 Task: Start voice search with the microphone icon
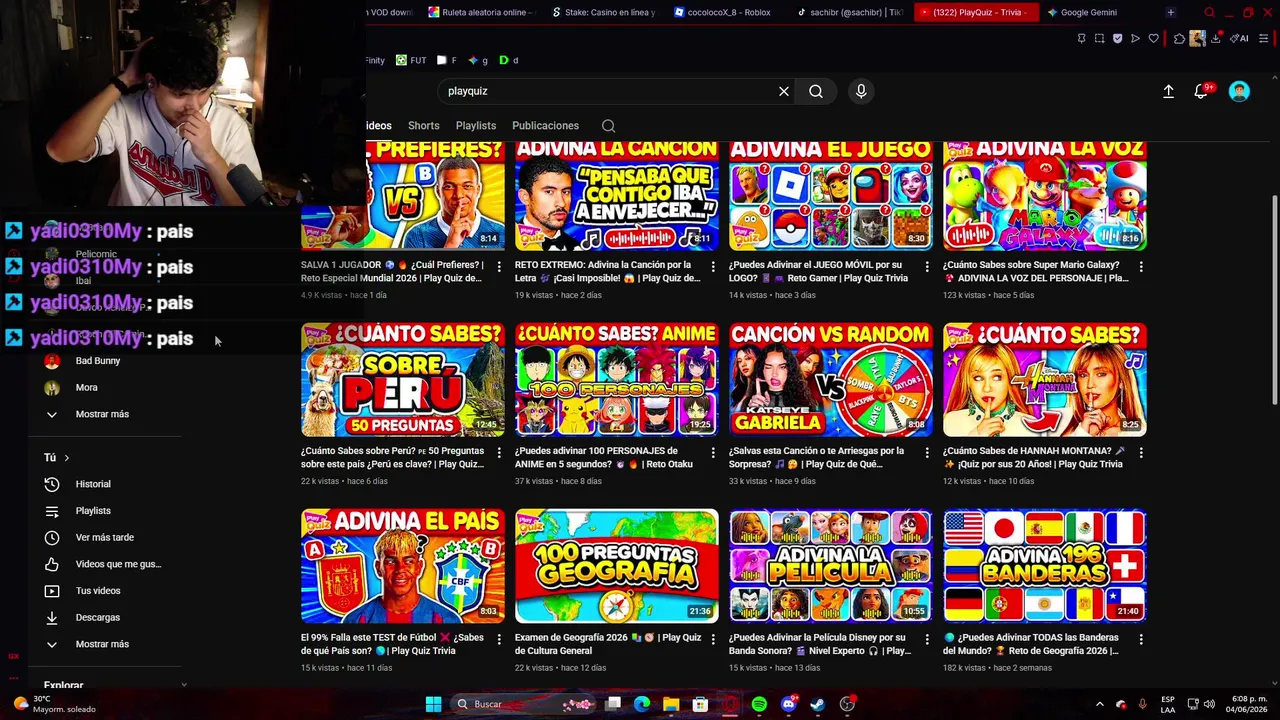coord(861,91)
